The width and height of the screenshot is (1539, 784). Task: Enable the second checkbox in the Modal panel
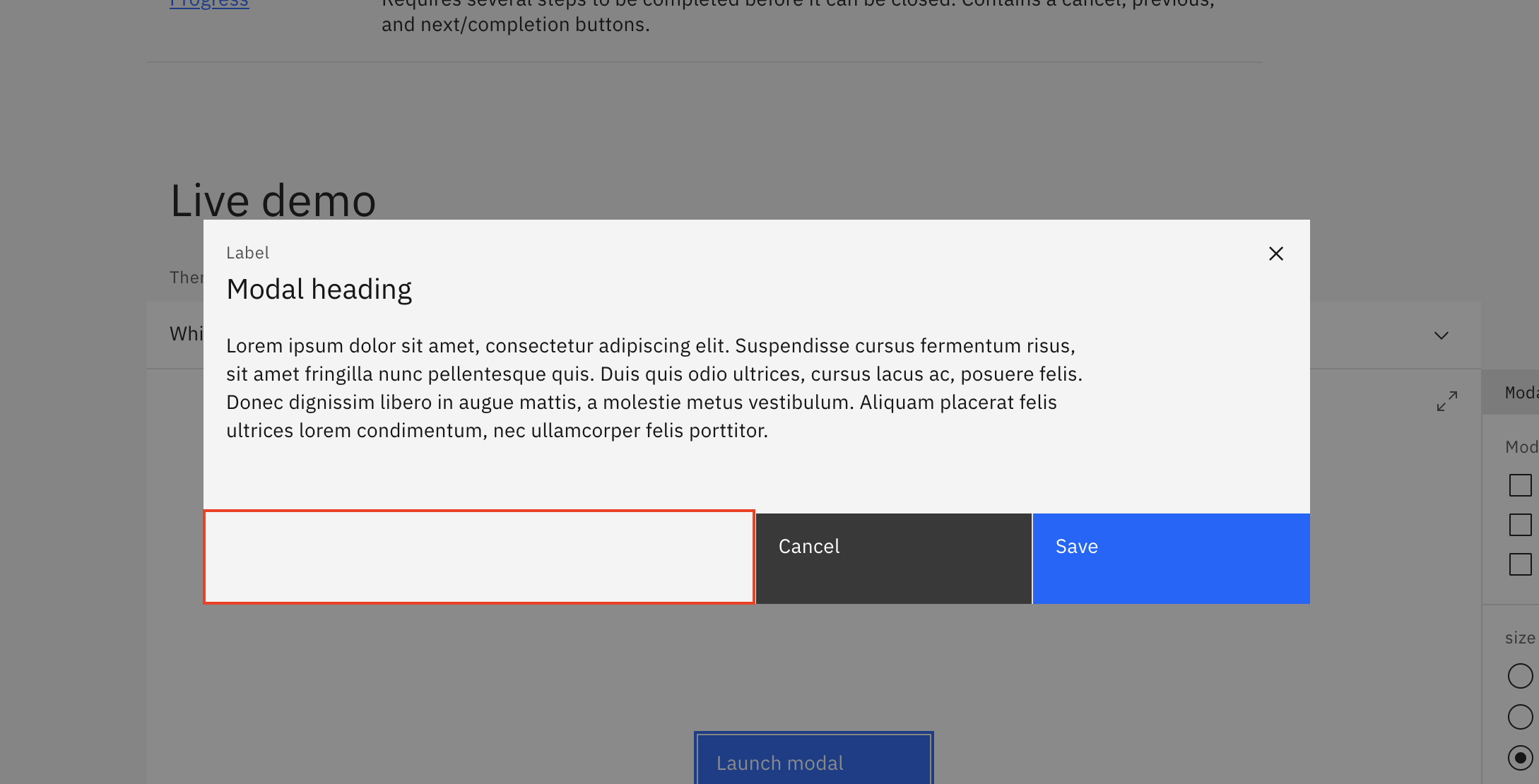pyautogui.click(x=1521, y=524)
